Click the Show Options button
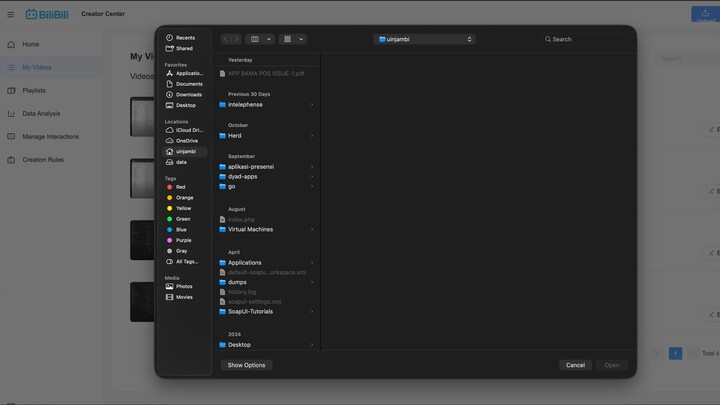720x405 pixels. point(246,365)
